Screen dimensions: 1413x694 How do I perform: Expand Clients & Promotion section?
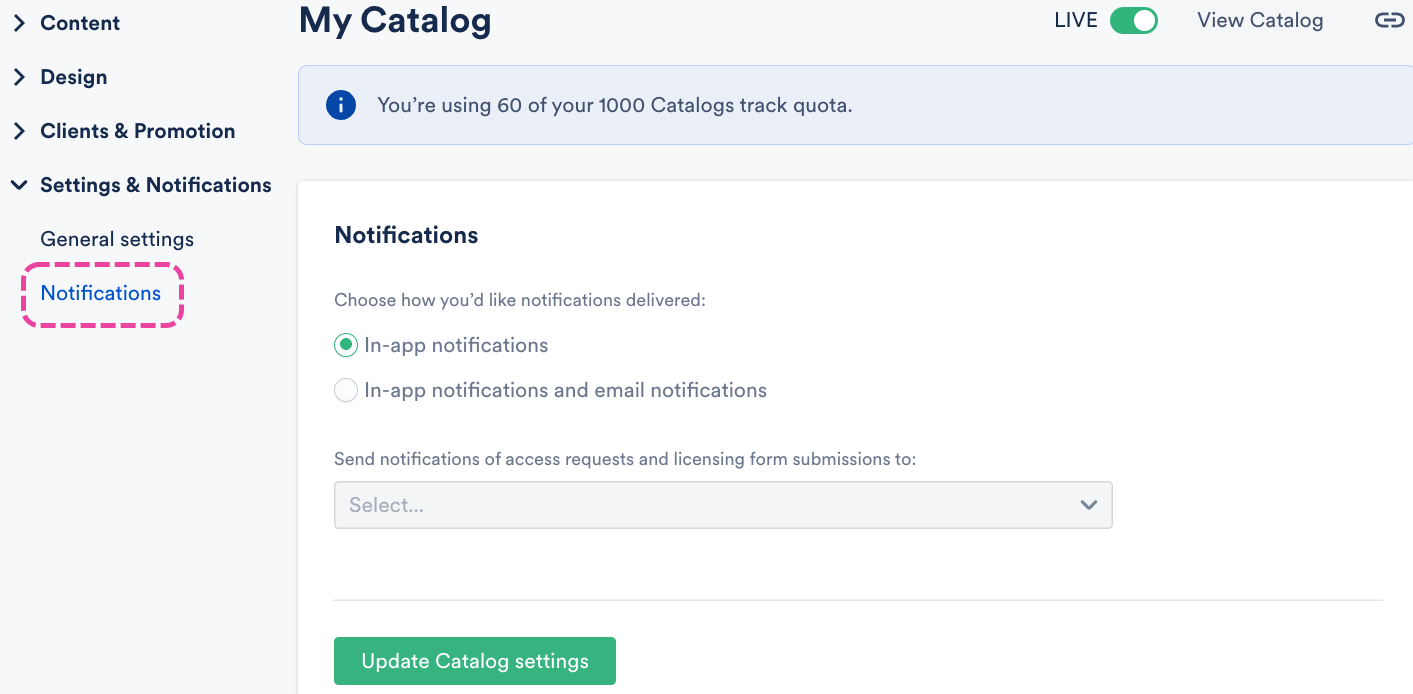tap(137, 131)
